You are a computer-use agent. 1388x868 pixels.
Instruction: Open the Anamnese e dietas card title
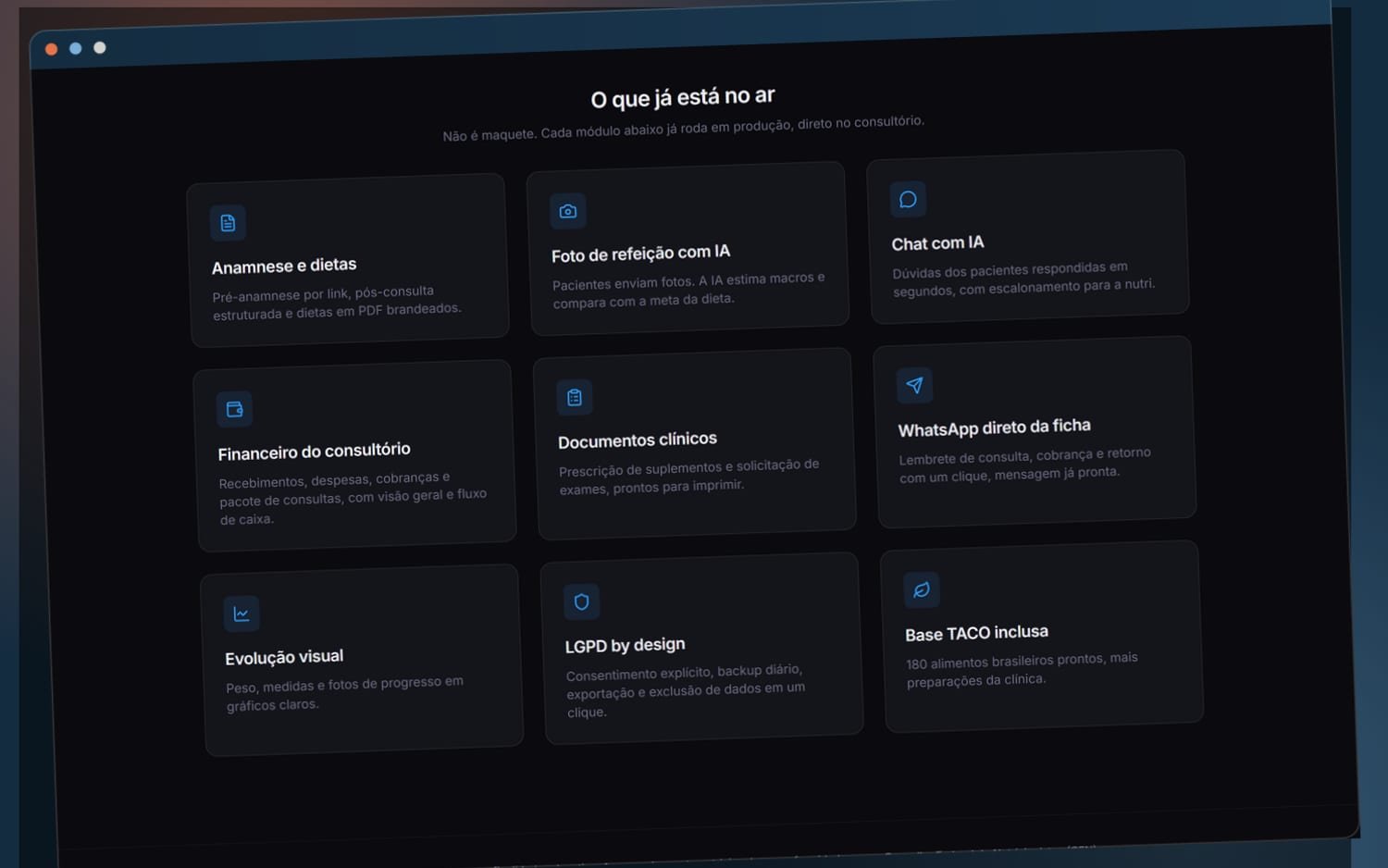coord(284,267)
